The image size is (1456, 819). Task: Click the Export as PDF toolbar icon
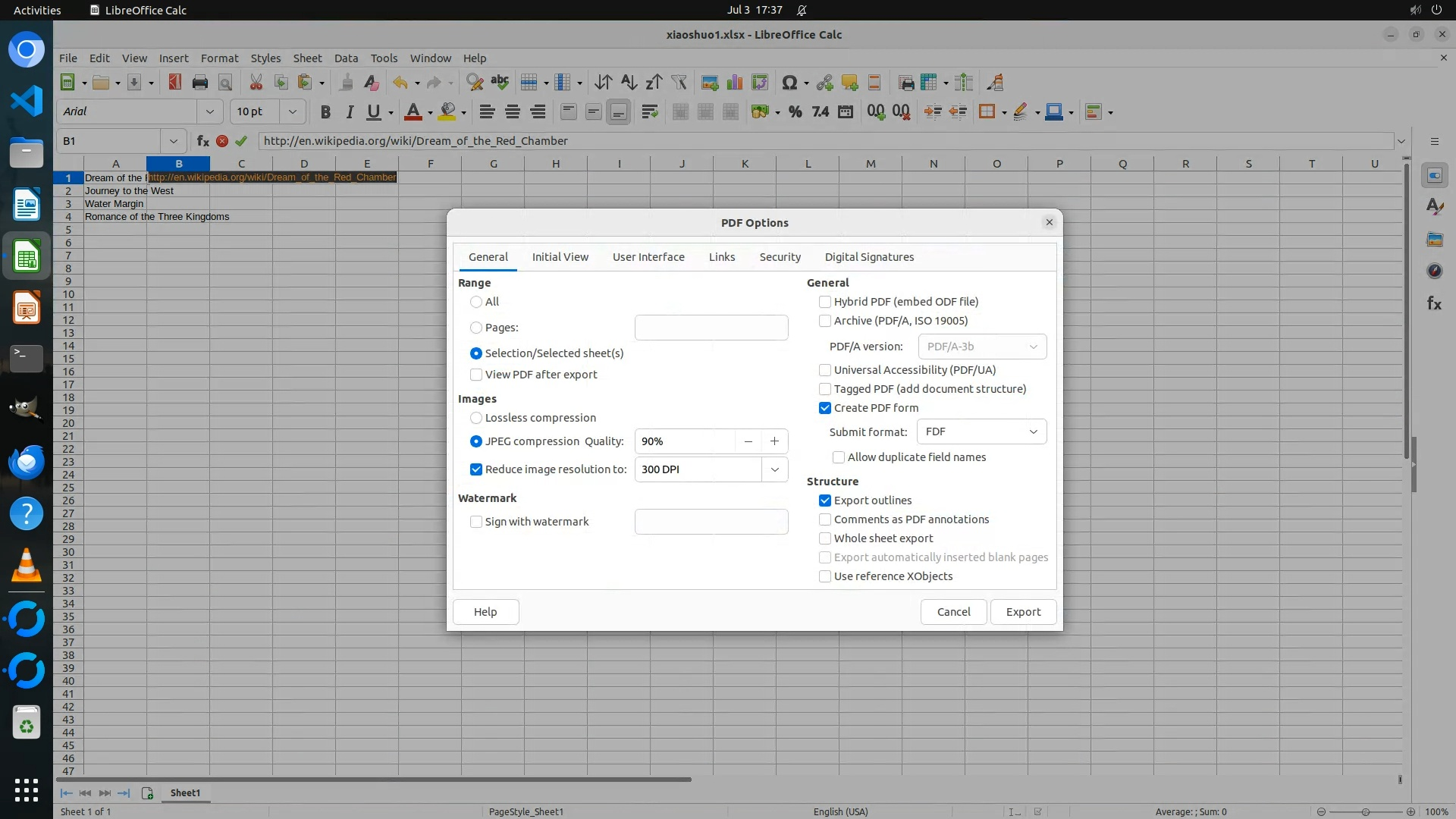tap(175, 83)
